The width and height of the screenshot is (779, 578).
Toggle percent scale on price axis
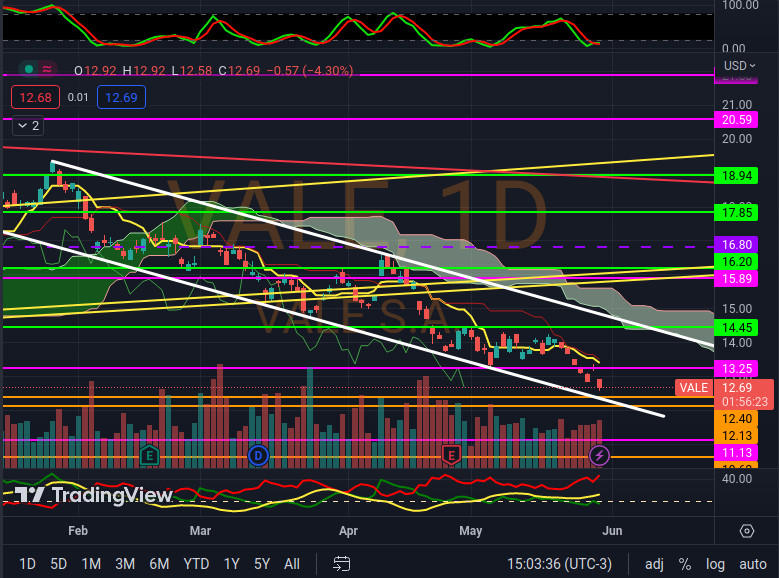685,564
